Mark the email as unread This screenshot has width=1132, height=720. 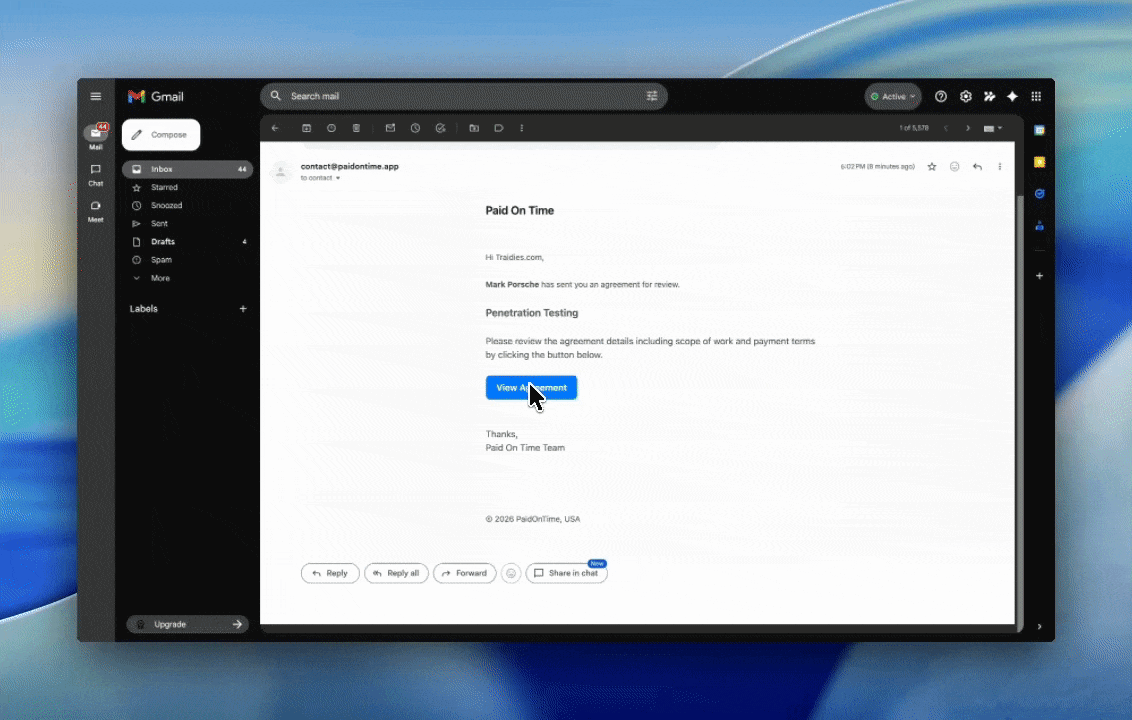click(x=390, y=128)
